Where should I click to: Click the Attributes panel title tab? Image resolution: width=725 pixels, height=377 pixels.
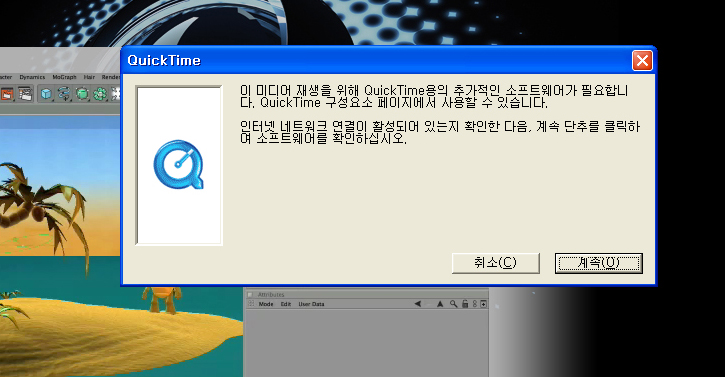[271, 294]
